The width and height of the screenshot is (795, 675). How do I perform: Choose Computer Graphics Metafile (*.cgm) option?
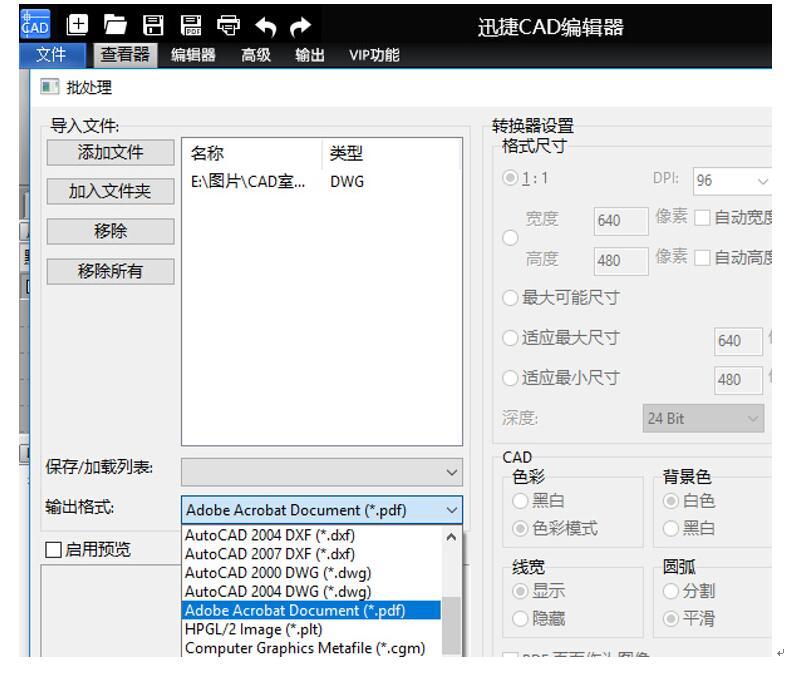[x=311, y=648]
